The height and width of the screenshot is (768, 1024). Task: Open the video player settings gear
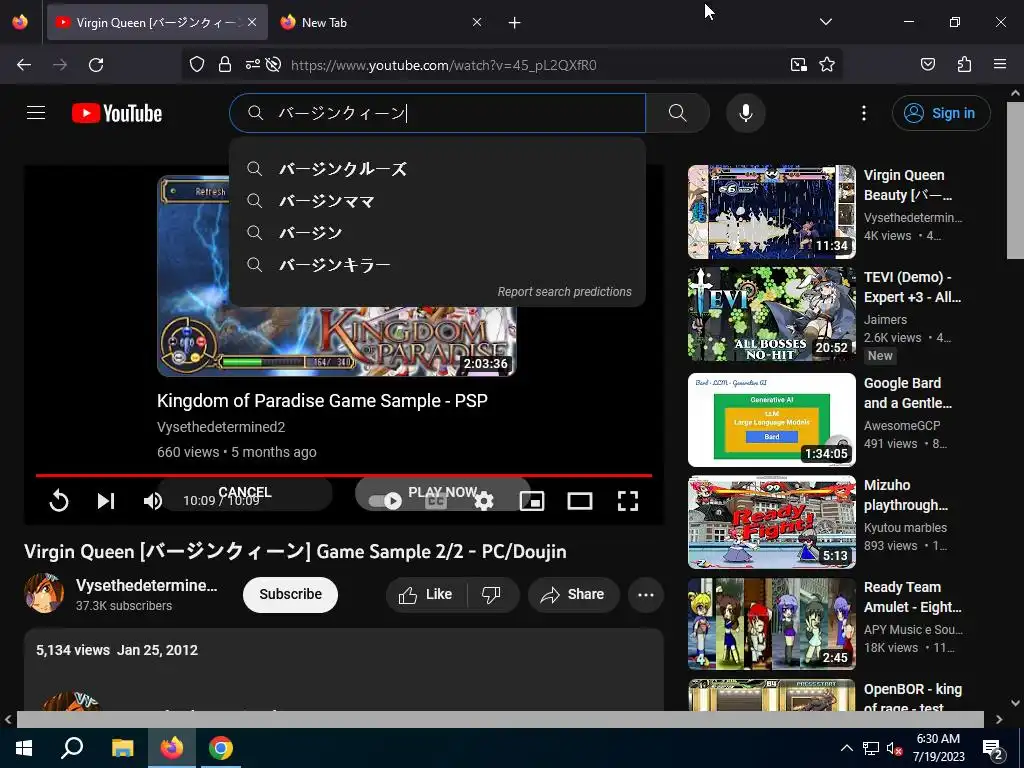[x=484, y=501]
